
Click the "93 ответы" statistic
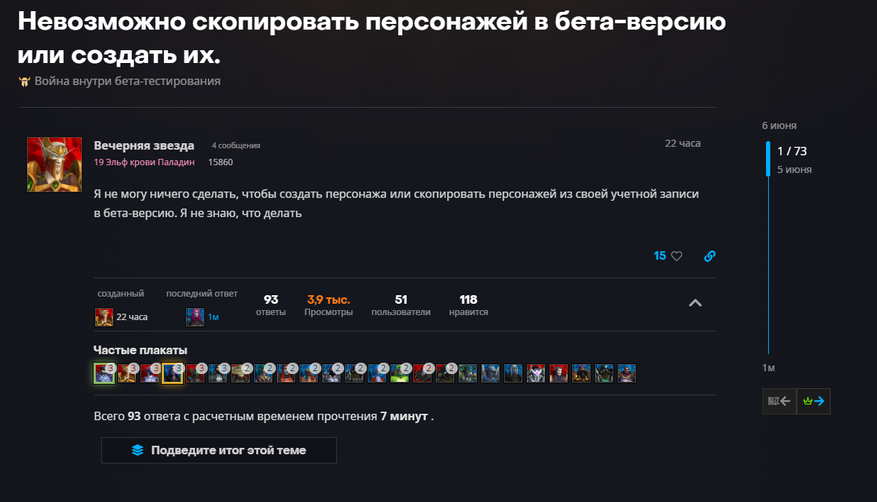pos(271,305)
